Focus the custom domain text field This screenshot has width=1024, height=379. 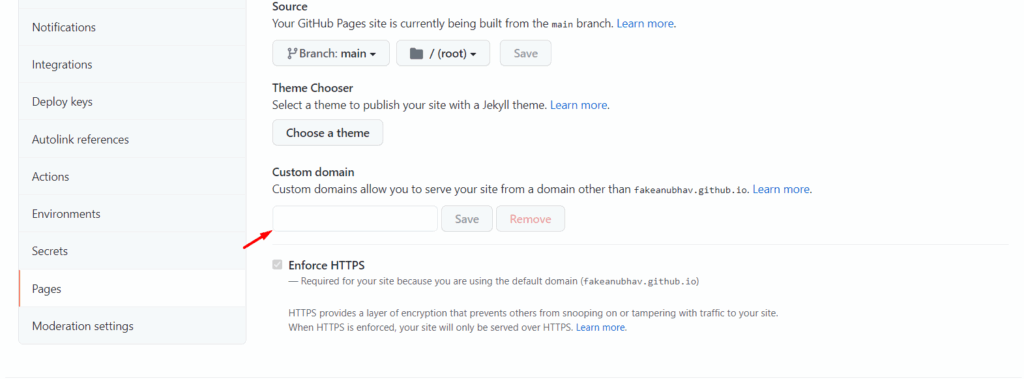tap(355, 219)
